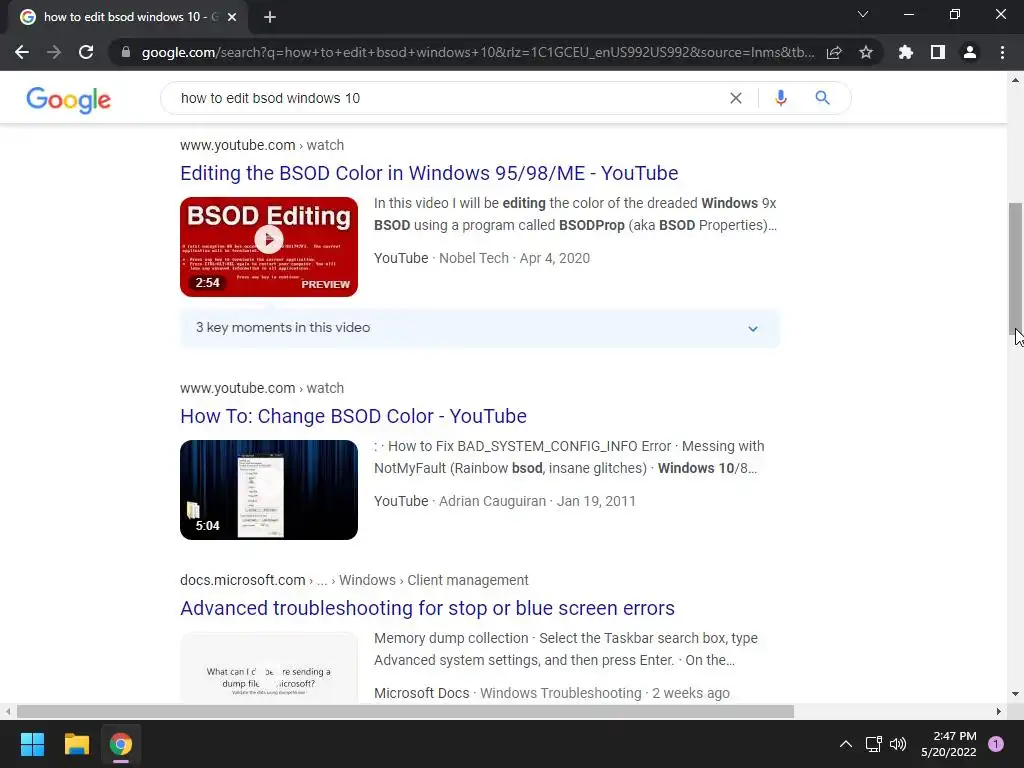1024x768 pixels.
Task: Open the Windows Start menu
Action: pos(32,744)
